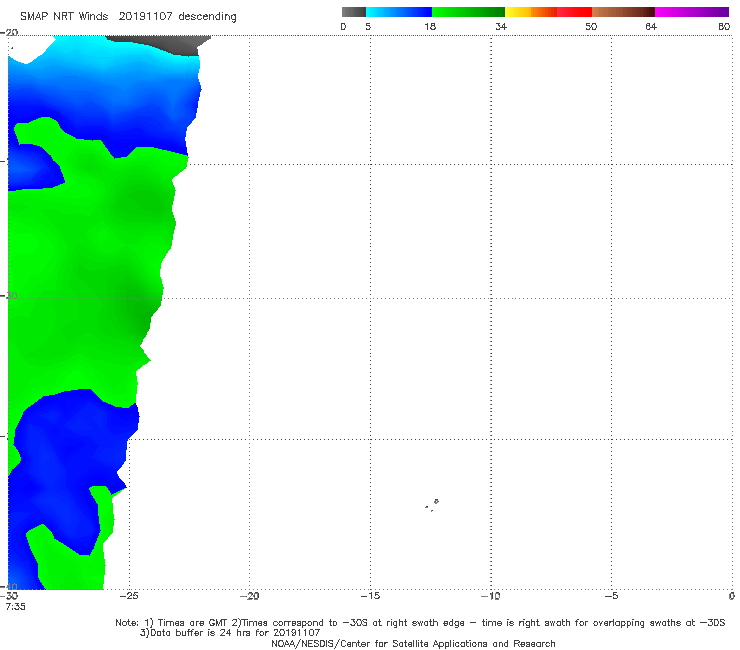The height and width of the screenshot is (650, 740).
Task: Click the longitude axis label '-15'
Action: pos(370,596)
